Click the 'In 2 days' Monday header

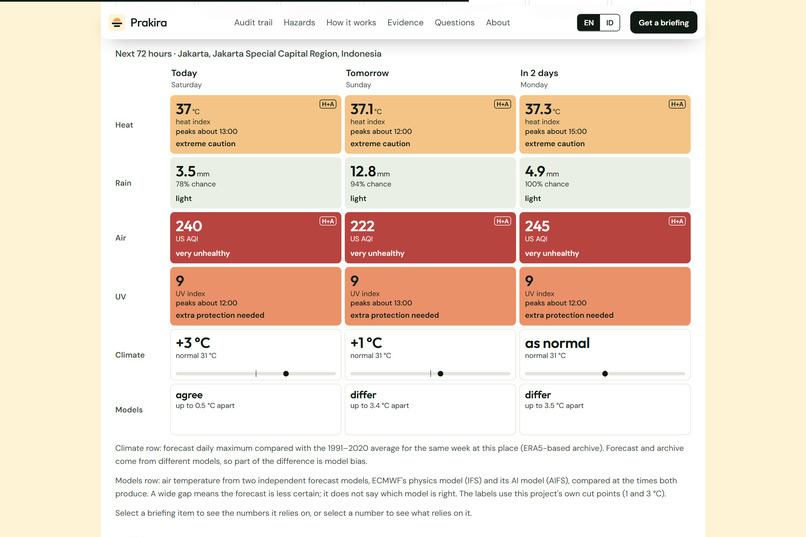point(539,78)
